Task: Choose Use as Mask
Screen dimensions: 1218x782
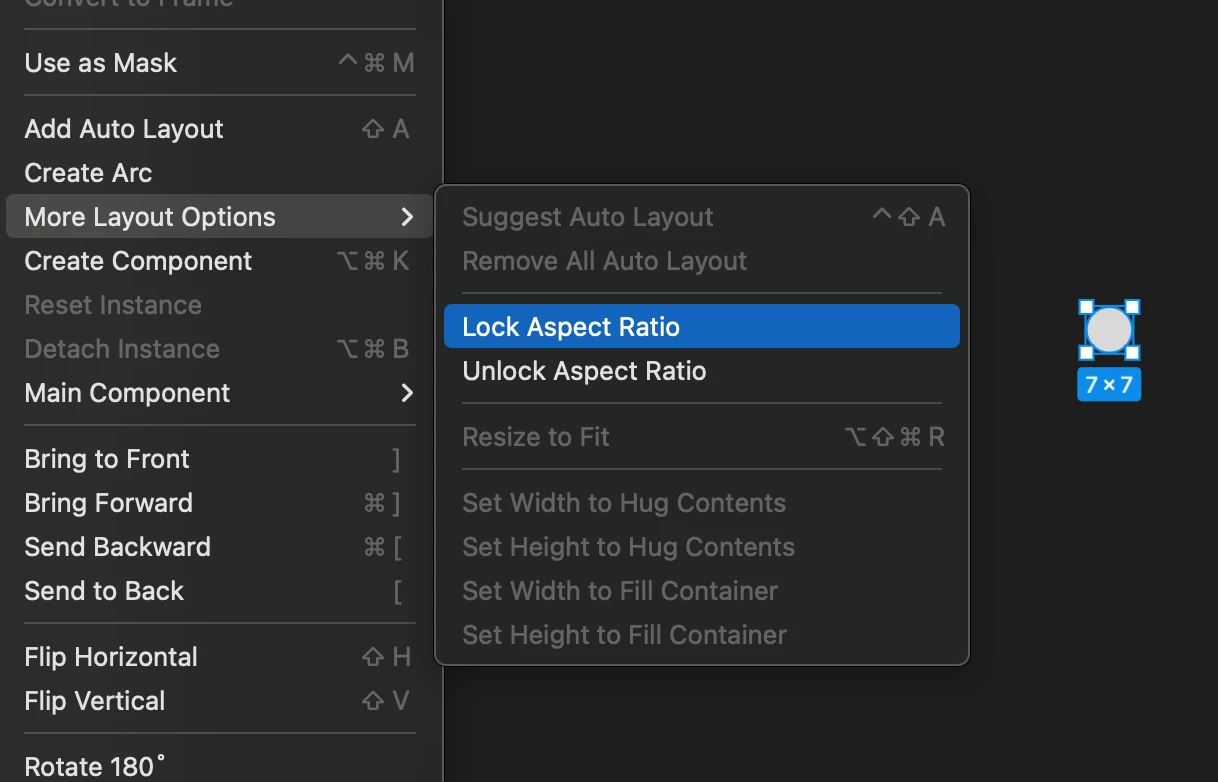Action: (101, 63)
